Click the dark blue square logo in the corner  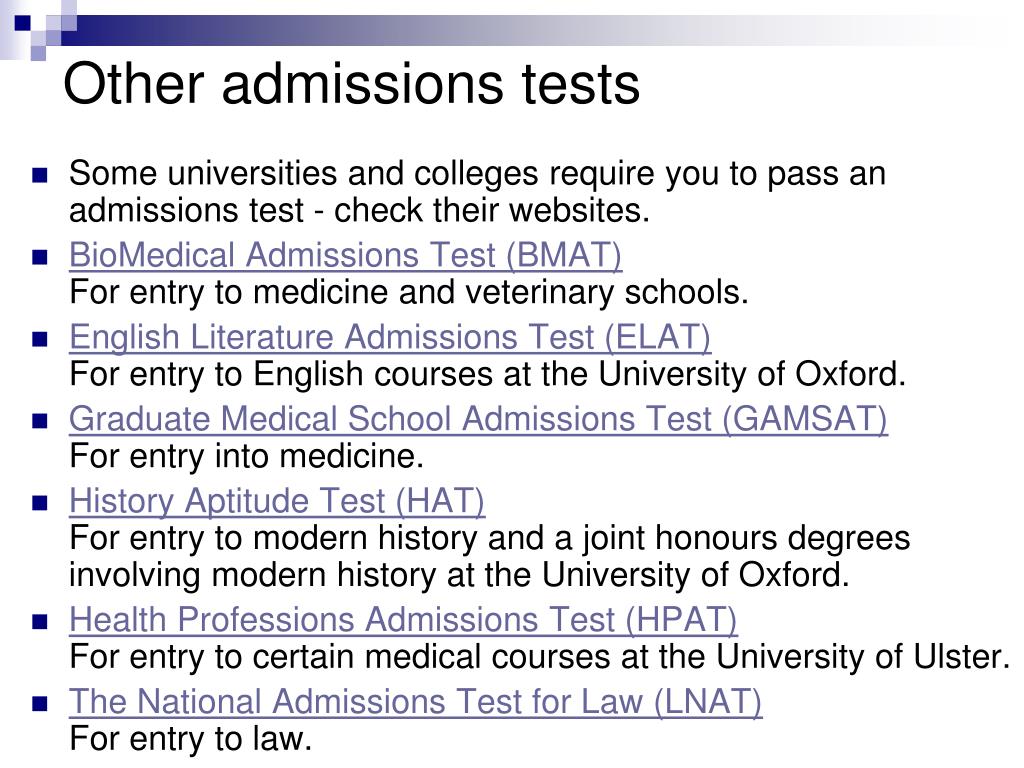pyautogui.click(x=22, y=23)
